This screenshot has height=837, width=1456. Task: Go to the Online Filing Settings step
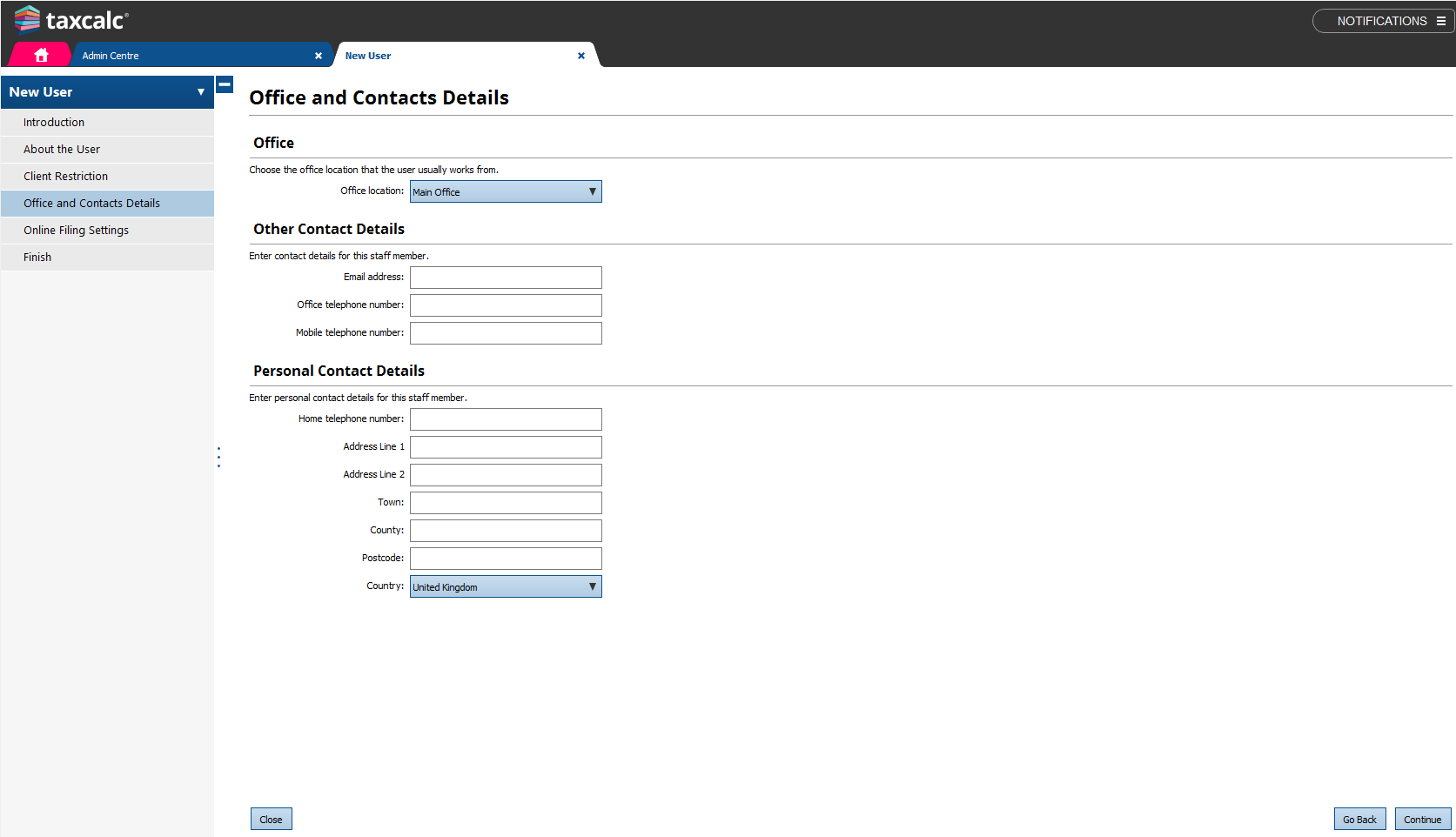(x=77, y=231)
